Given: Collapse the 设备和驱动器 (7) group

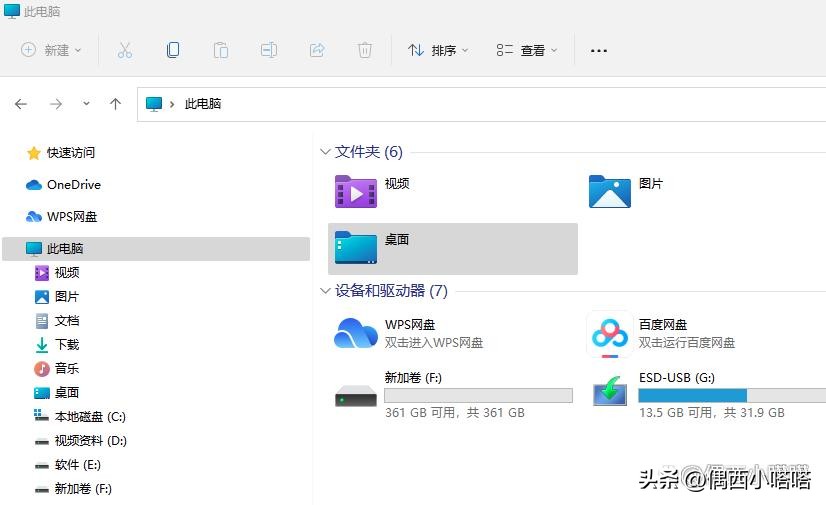Looking at the screenshot, I should click(325, 291).
